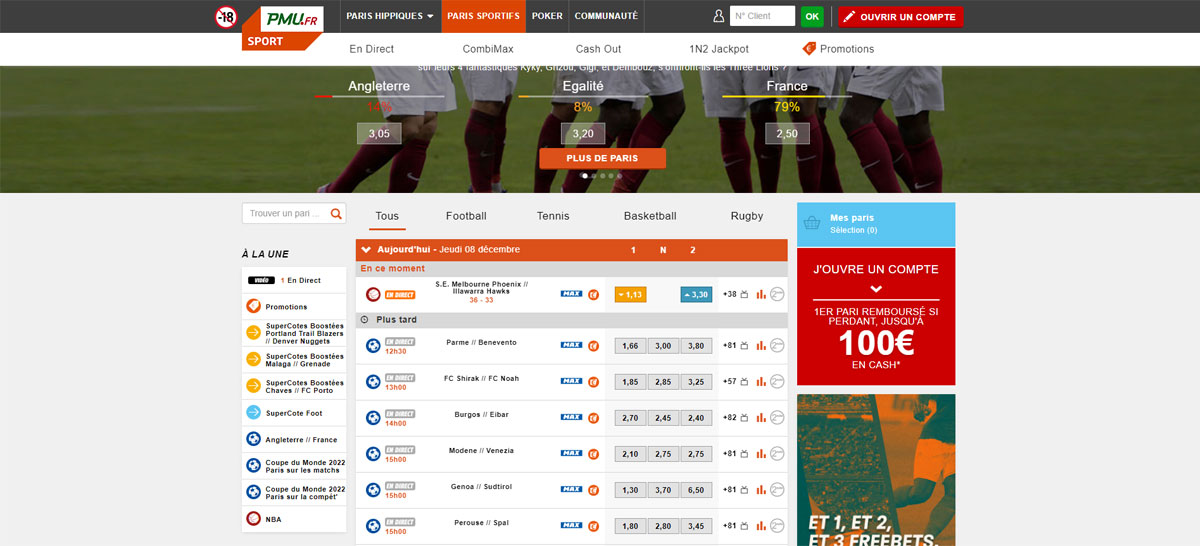Click the Cash Out icon for Parme // Benevento
1200x546 pixels.
593,345
